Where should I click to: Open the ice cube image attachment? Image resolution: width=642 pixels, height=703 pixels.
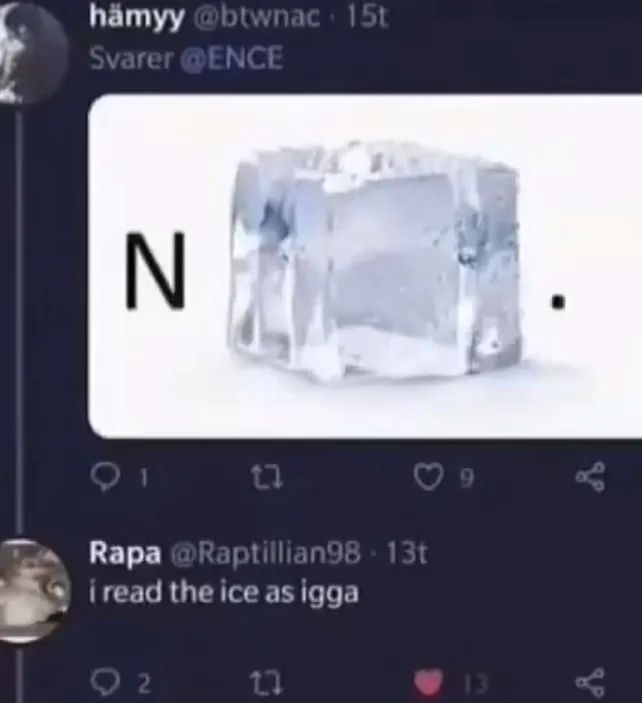coord(365,266)
